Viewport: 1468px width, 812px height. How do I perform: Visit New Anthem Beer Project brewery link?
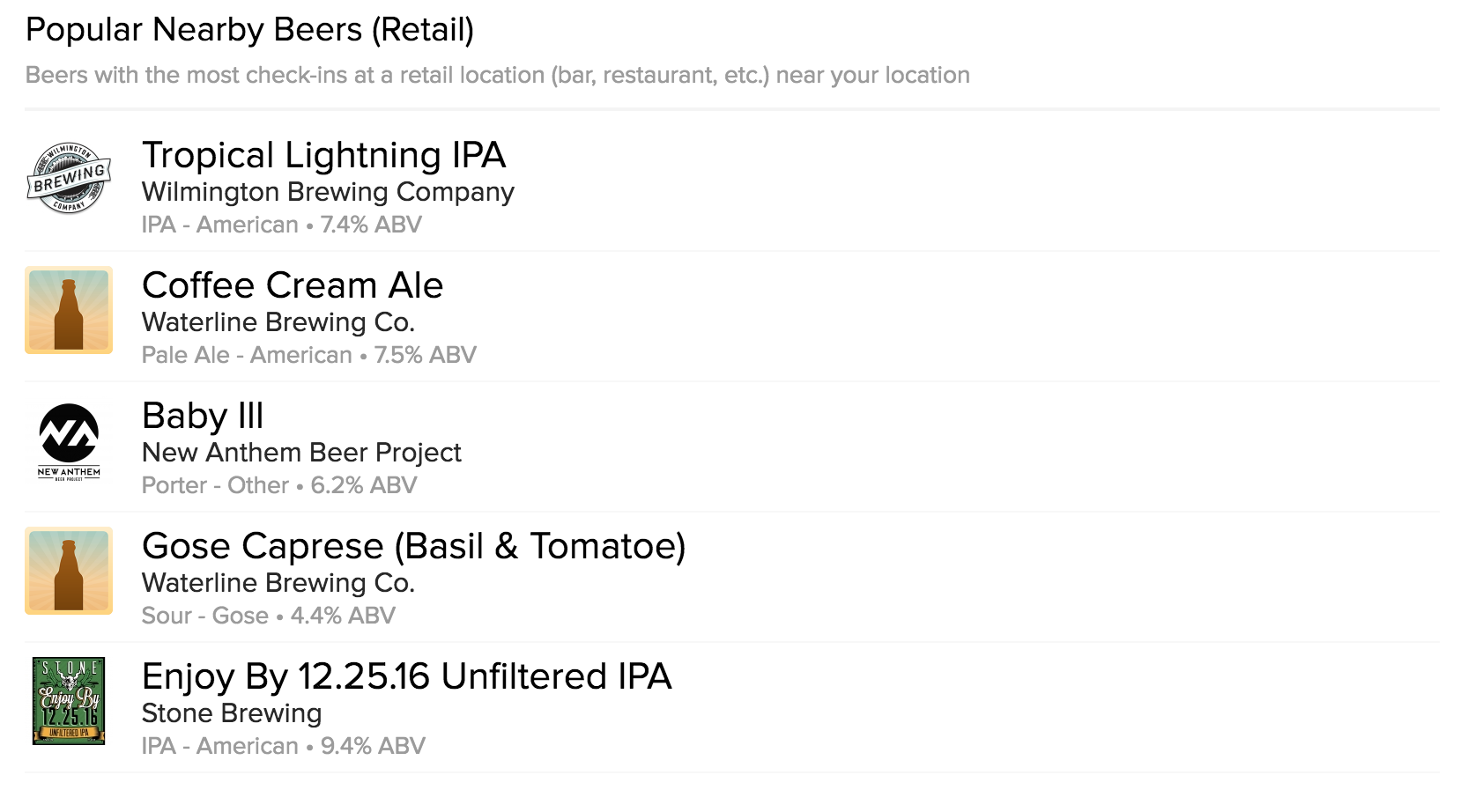[x=301, y=453]
